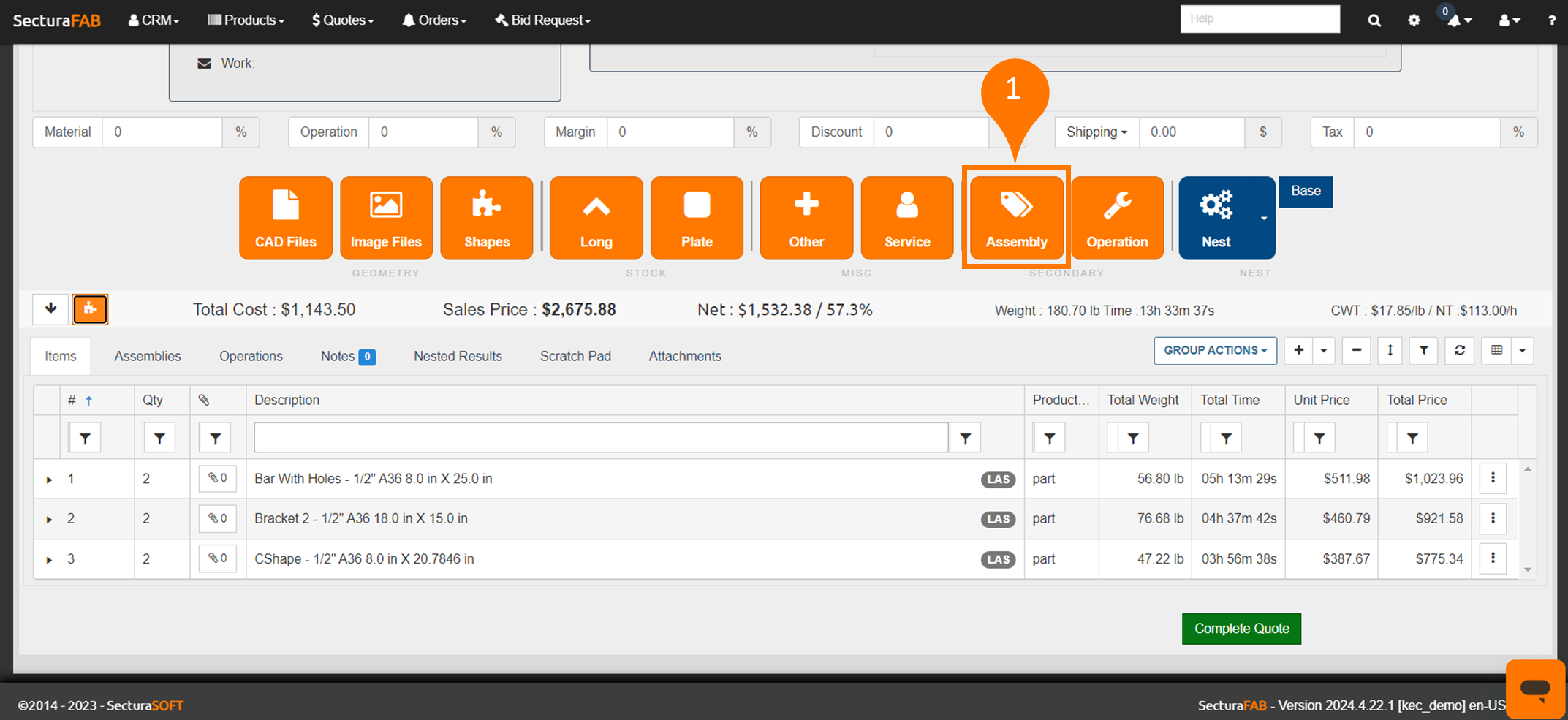1568x720 pixels.
Task: Click the Description filter text field
Action: pyautogui.click(x=601, y=438)
